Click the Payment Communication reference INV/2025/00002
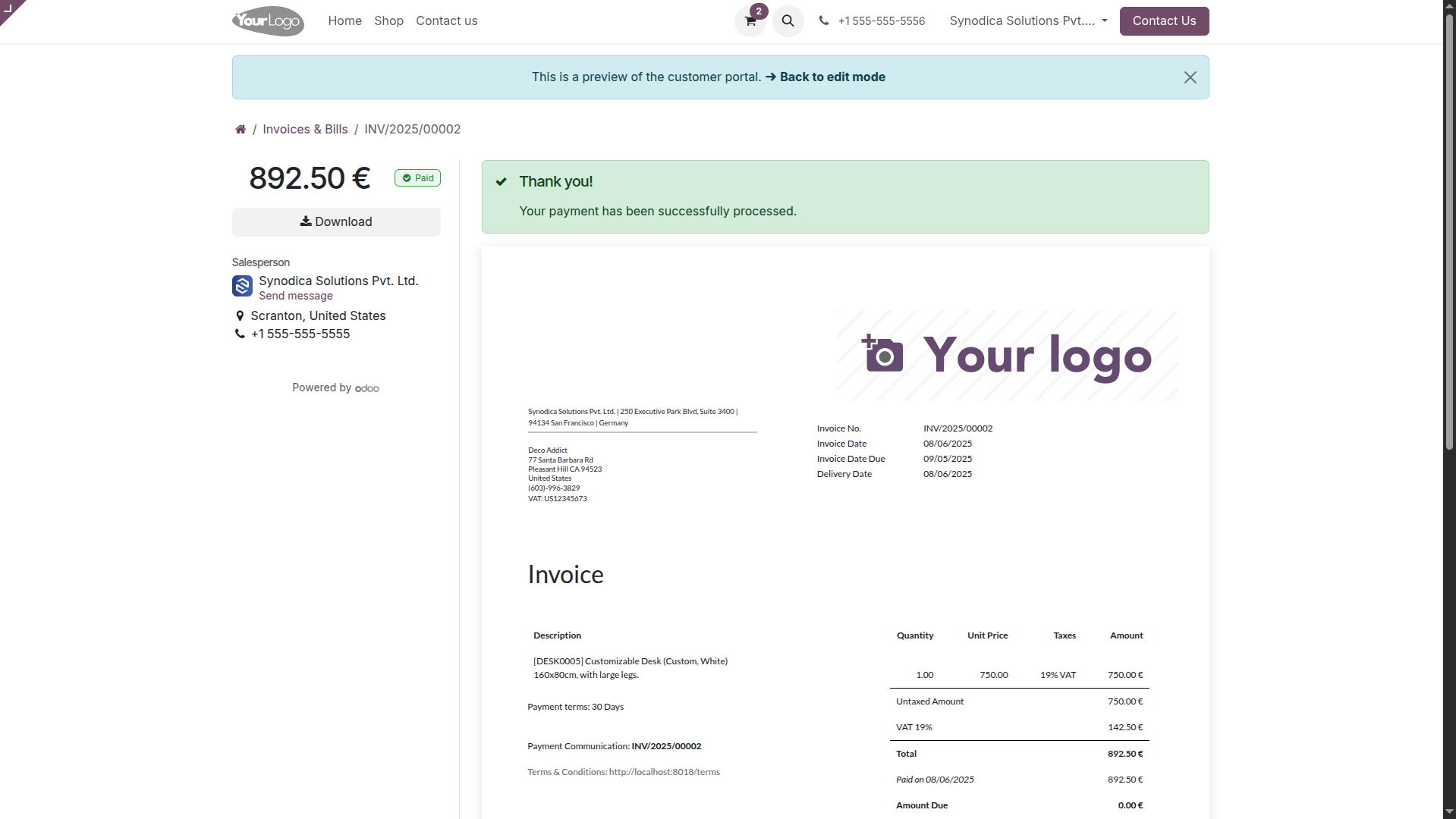1456x819 pixels. point(666,746)
